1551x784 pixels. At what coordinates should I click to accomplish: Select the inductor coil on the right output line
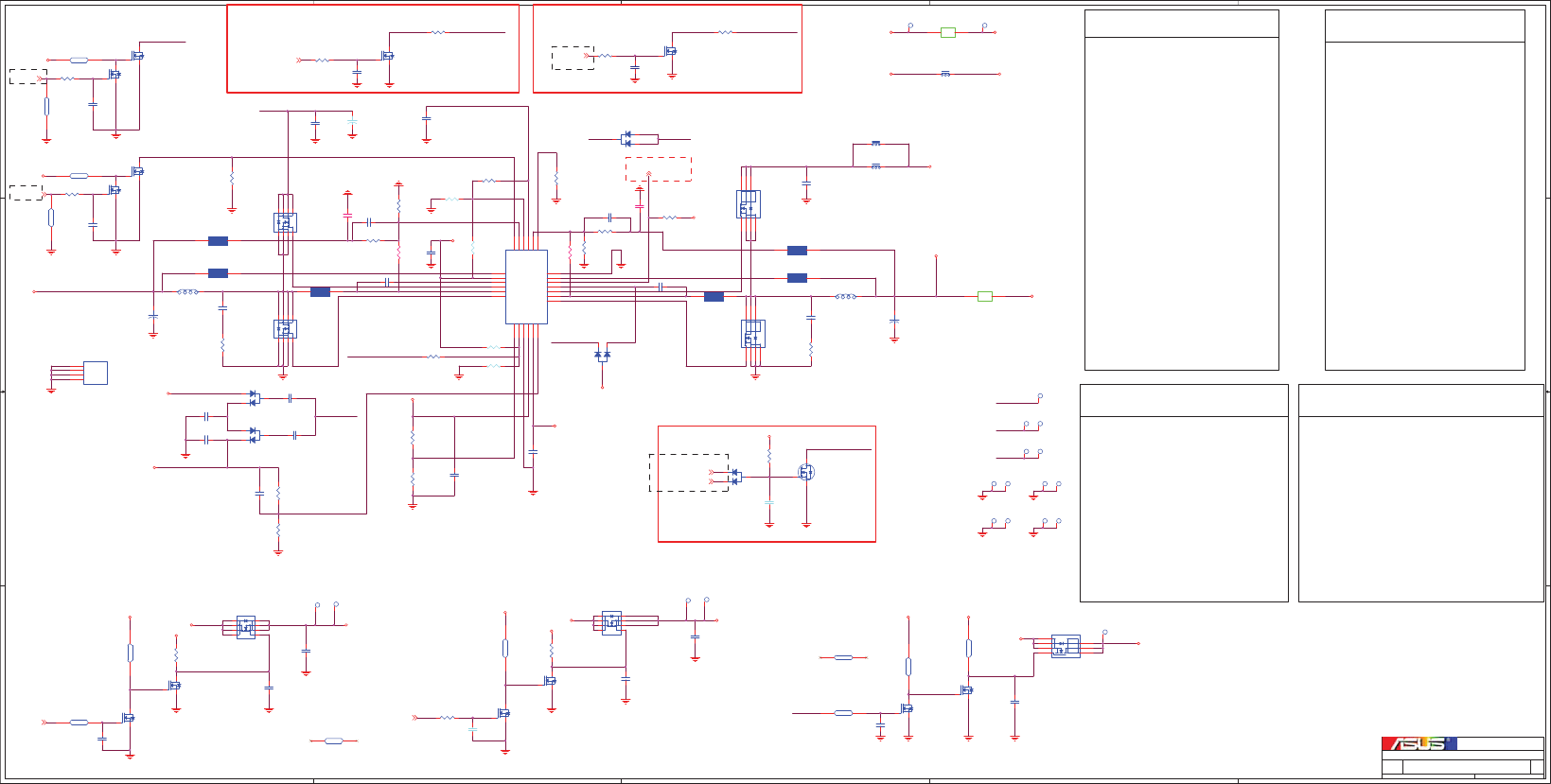click(846, 297)
